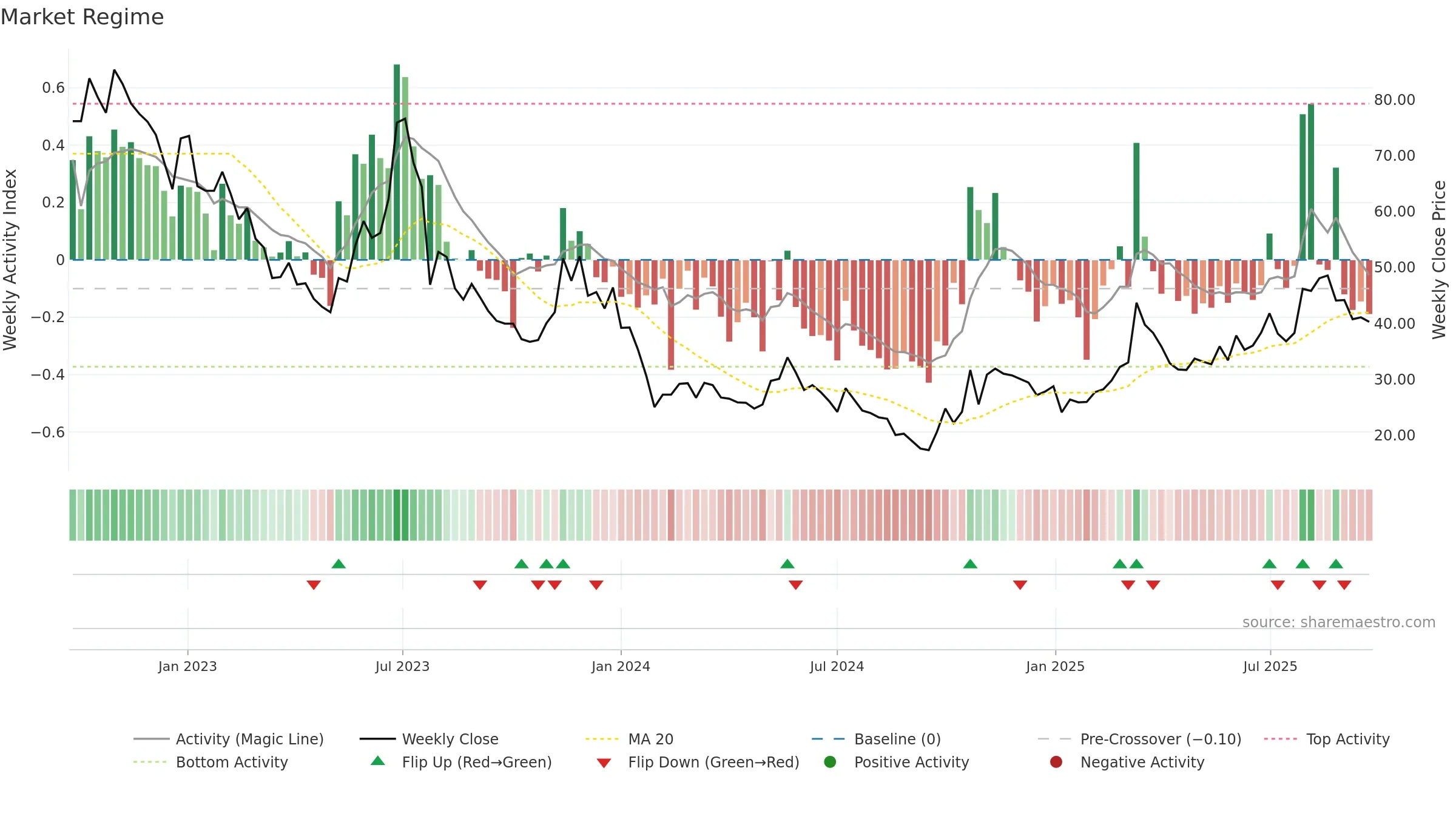Click the tallest green activity bar near Jul 2023

tap(397, 162)
